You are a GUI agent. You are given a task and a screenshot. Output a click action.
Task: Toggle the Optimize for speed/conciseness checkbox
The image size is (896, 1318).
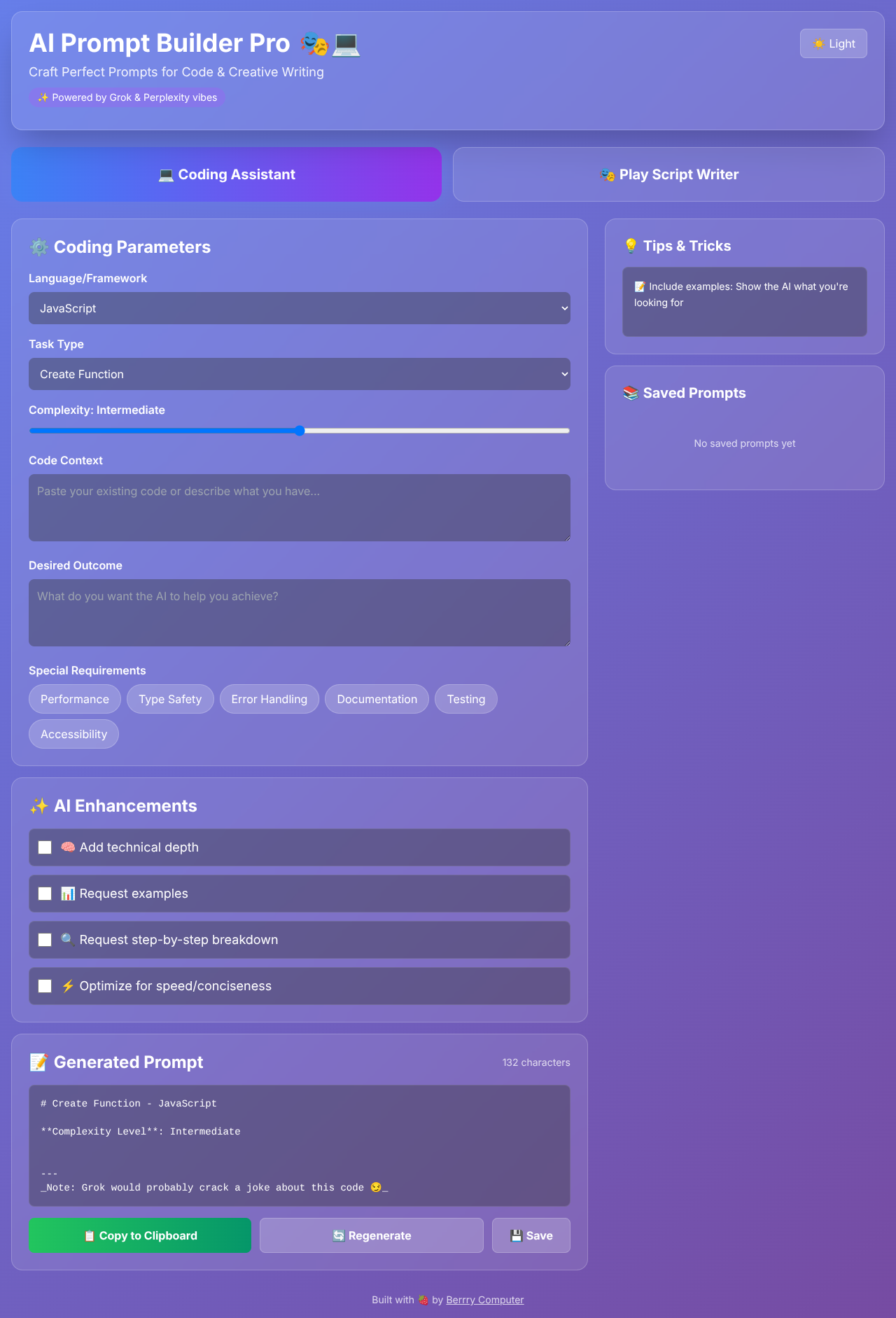(x=45, y=986)
